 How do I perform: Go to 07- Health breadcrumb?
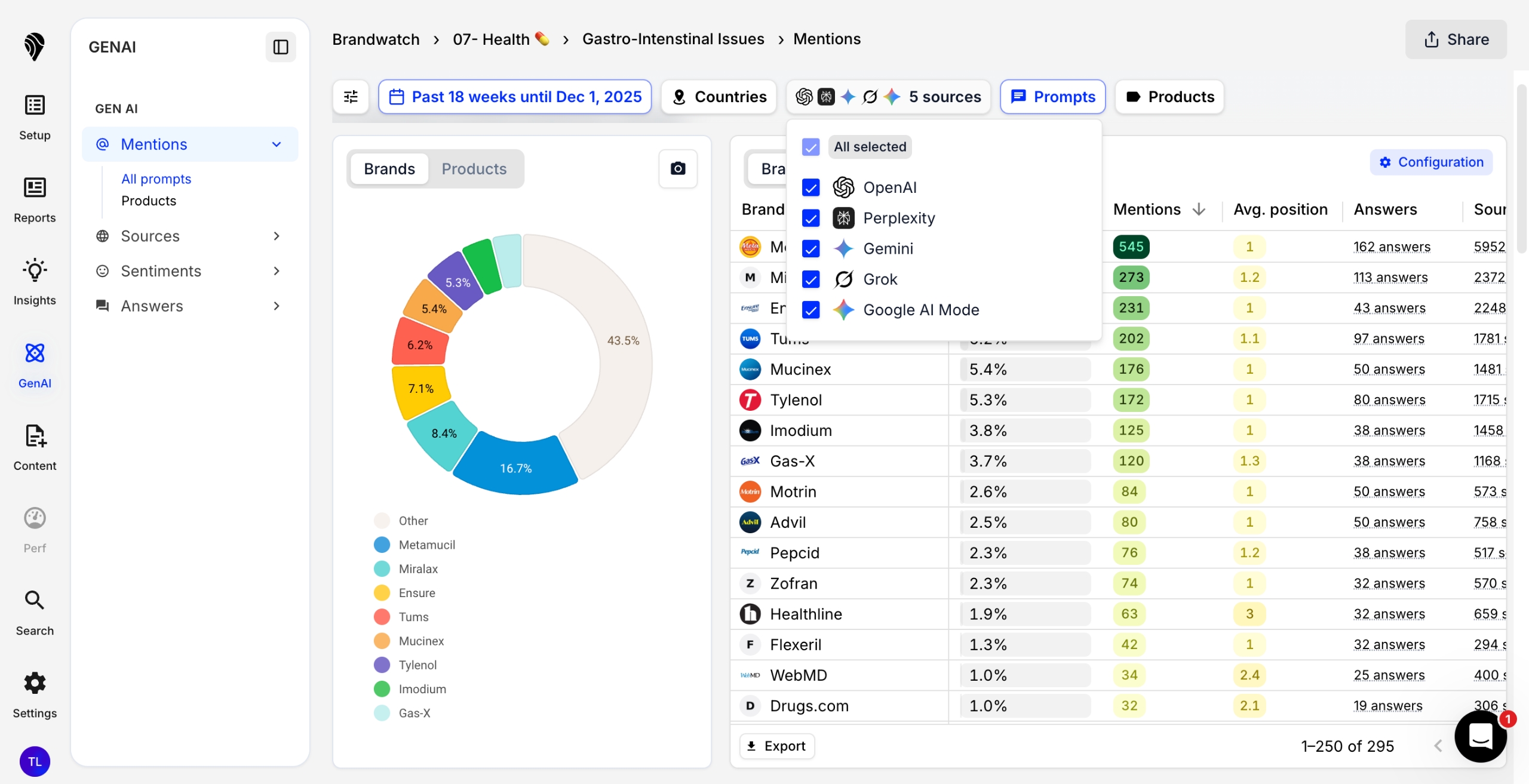coord(501,39)
